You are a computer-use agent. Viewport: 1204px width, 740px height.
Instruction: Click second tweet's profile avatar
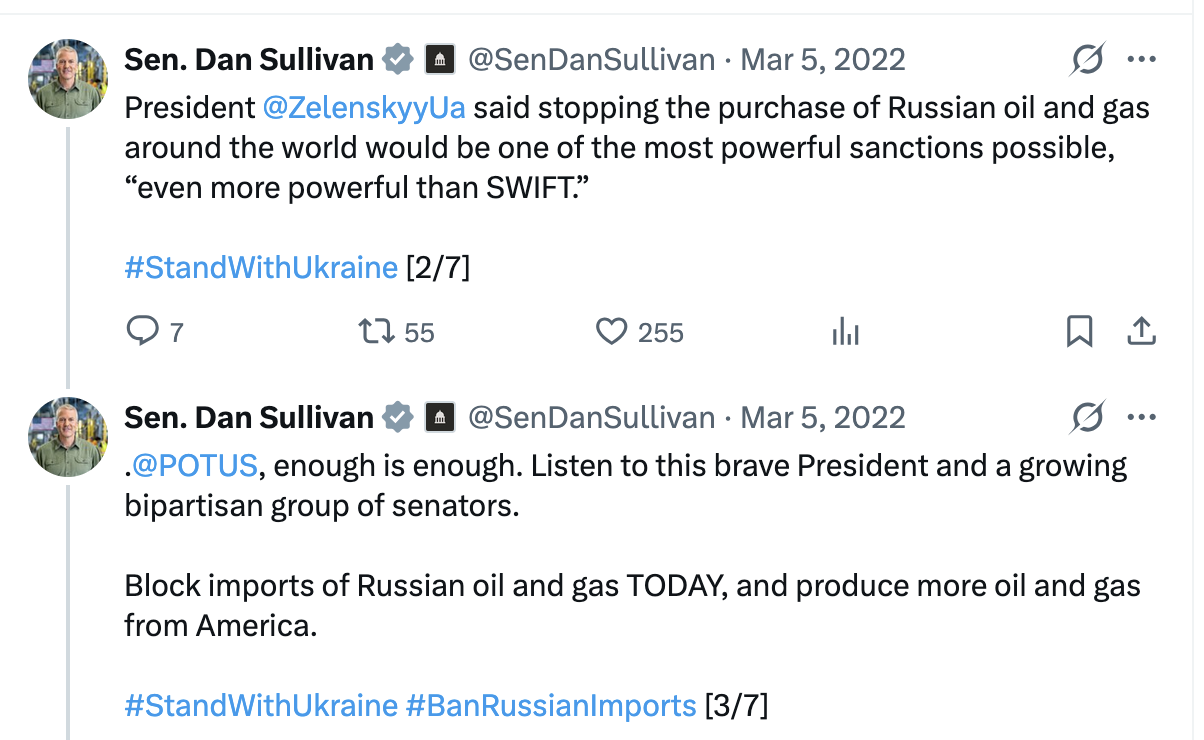pos(68,437)
